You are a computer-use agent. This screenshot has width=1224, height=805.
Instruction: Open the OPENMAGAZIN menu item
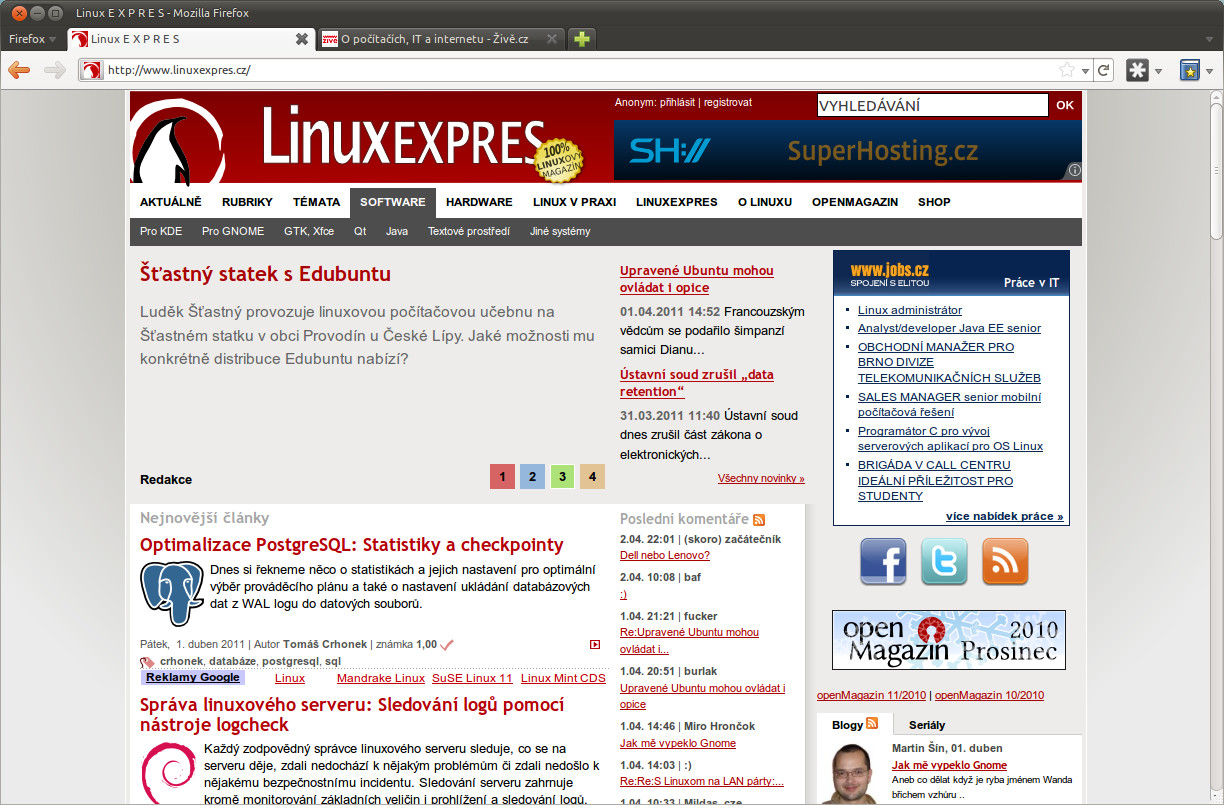(x=855, y=202)
